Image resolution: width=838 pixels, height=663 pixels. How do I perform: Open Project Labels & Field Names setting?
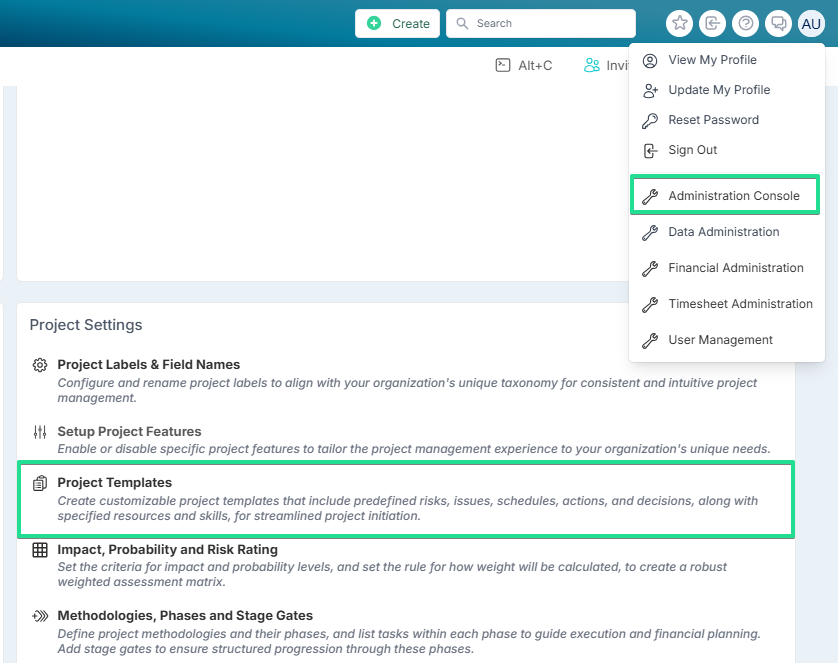(149, 364)
